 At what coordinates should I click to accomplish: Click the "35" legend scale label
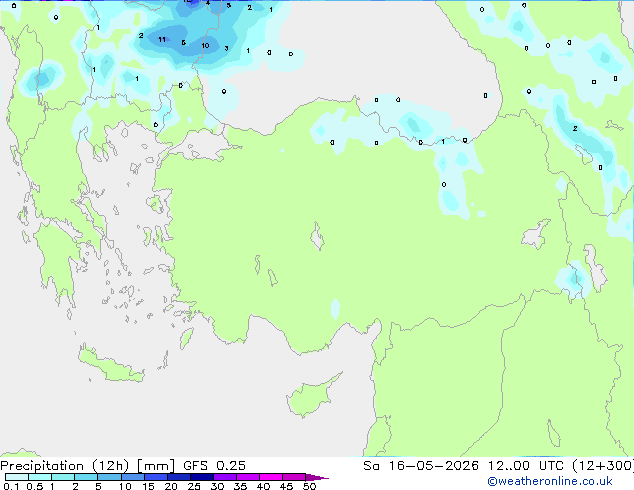[241, 486]
